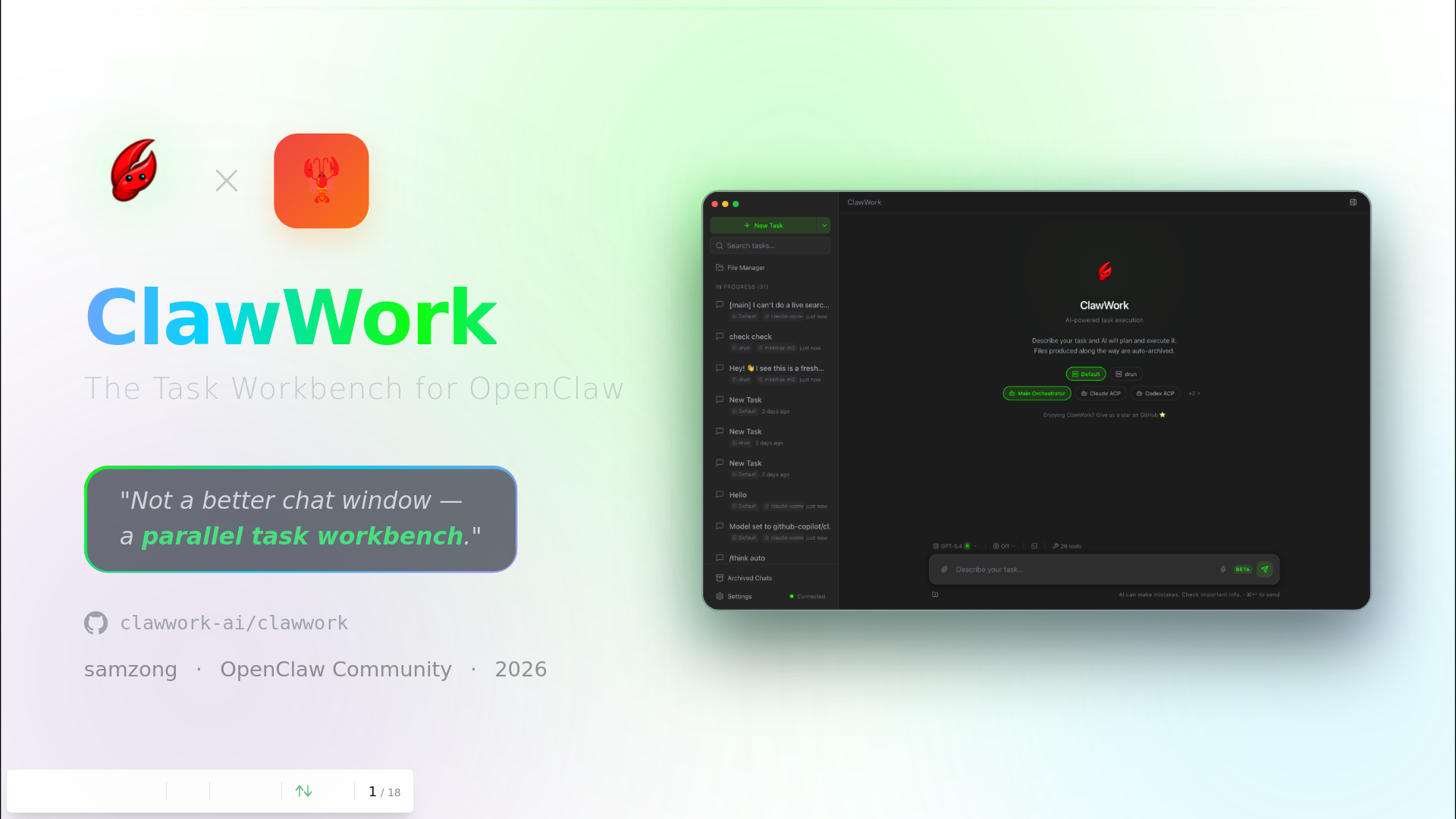Open the 26 tools wrench button
1456x819 pixels.
[x=1067, y=546]
